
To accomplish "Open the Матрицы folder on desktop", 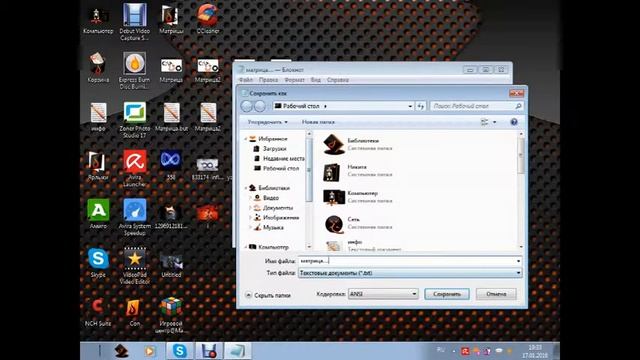I will pyautogui.click(x=171, y=20).
